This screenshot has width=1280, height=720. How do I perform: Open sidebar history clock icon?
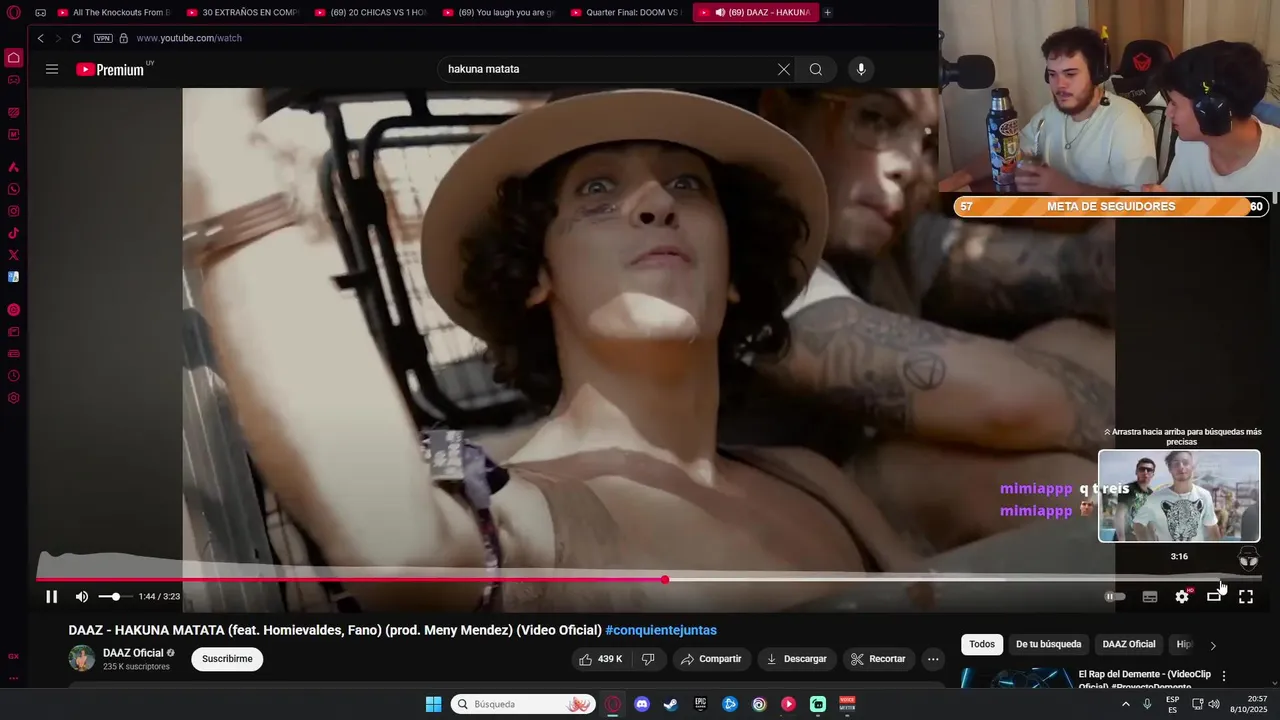tap(13, 376)
